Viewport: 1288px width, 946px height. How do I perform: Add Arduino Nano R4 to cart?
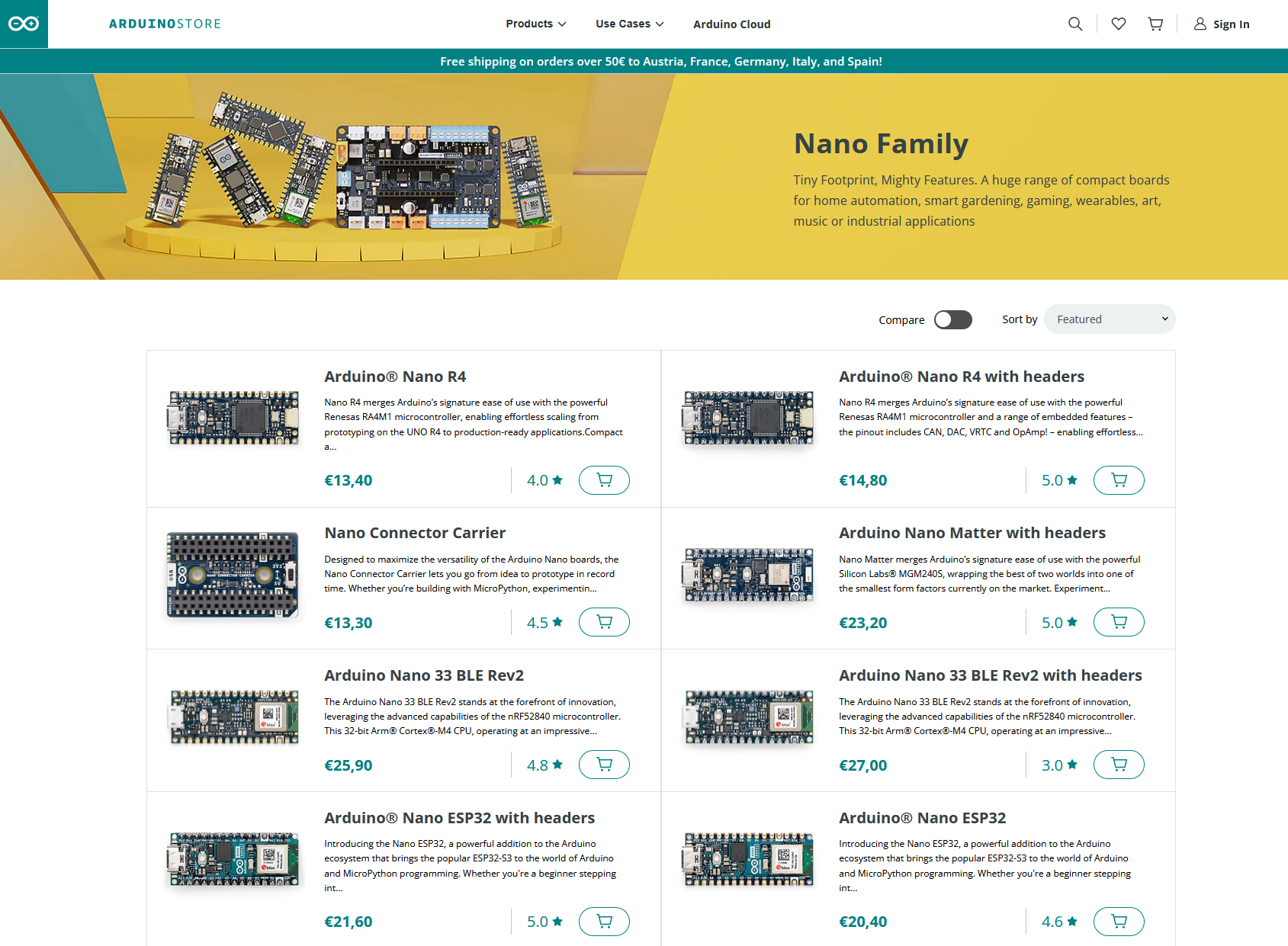click(x=604, y=480)
